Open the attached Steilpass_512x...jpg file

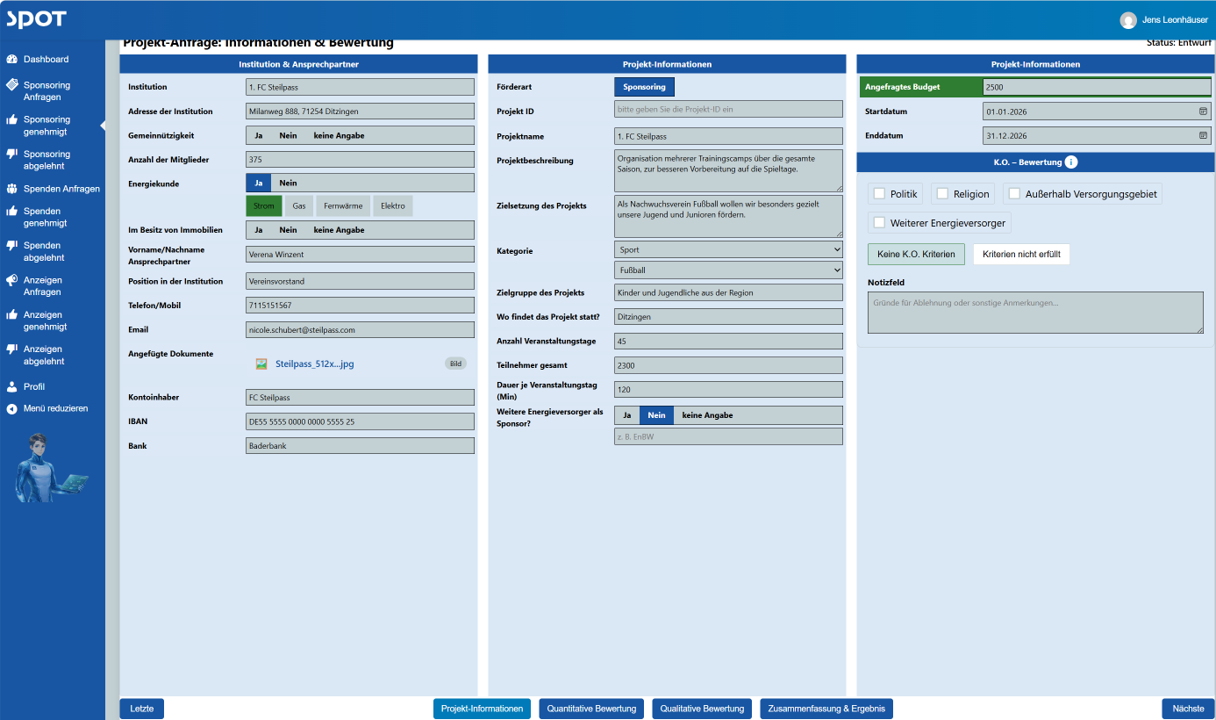(x=314, y=364)
